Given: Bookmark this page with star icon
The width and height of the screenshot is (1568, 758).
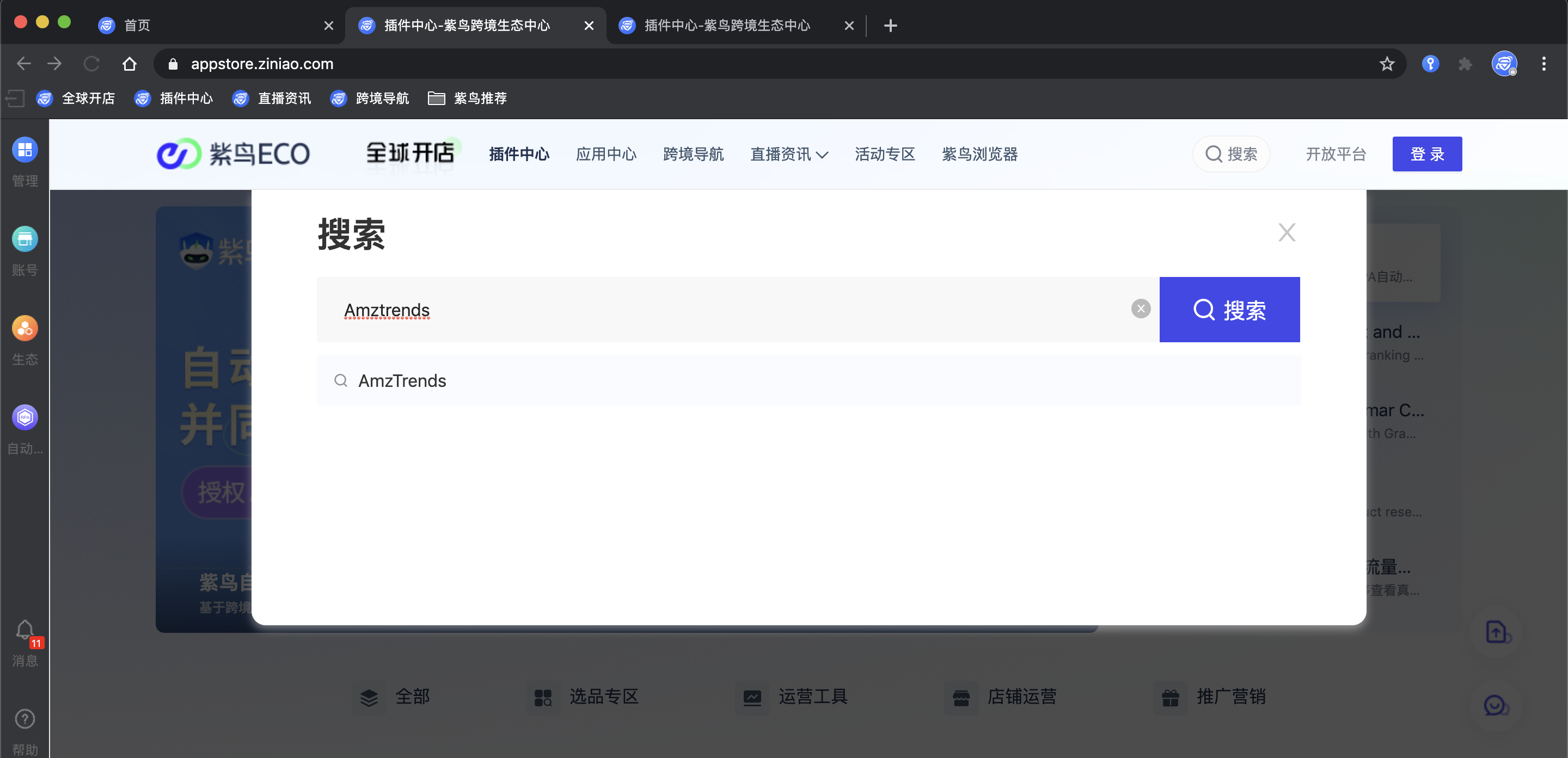Looking at the screenshot, I should point(1387,64).
